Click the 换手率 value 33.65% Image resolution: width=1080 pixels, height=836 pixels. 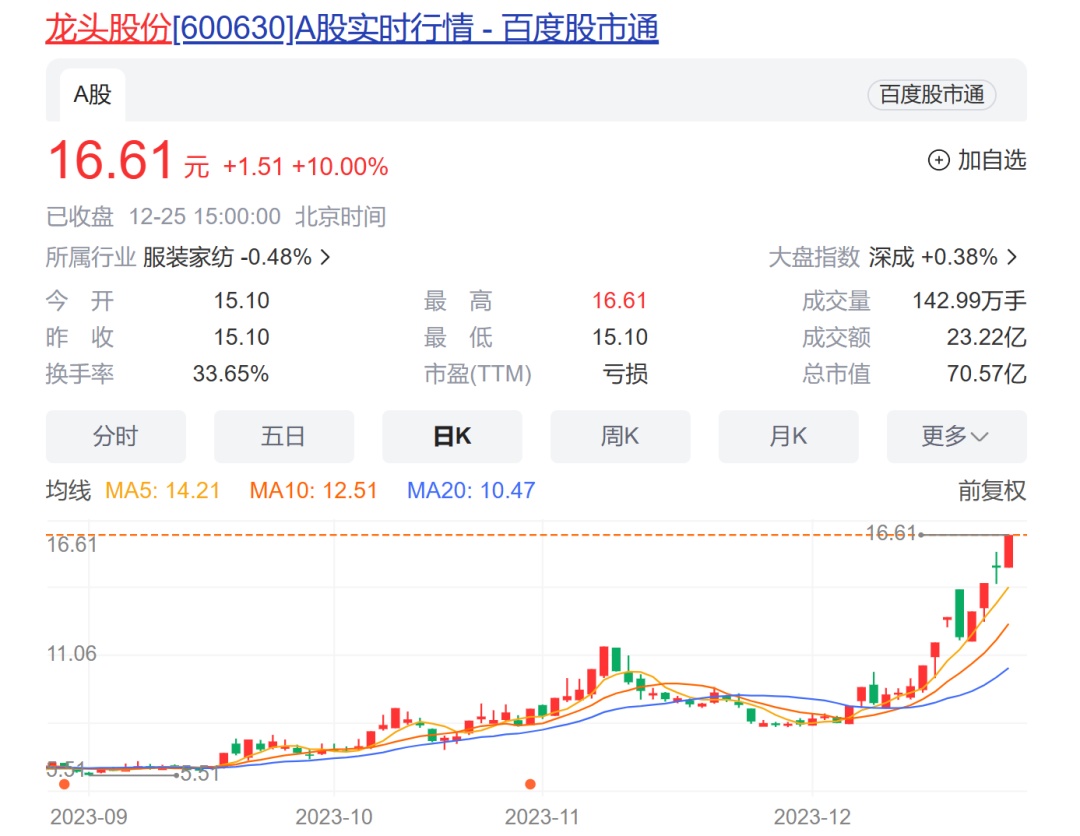click(x=231, y=373)
